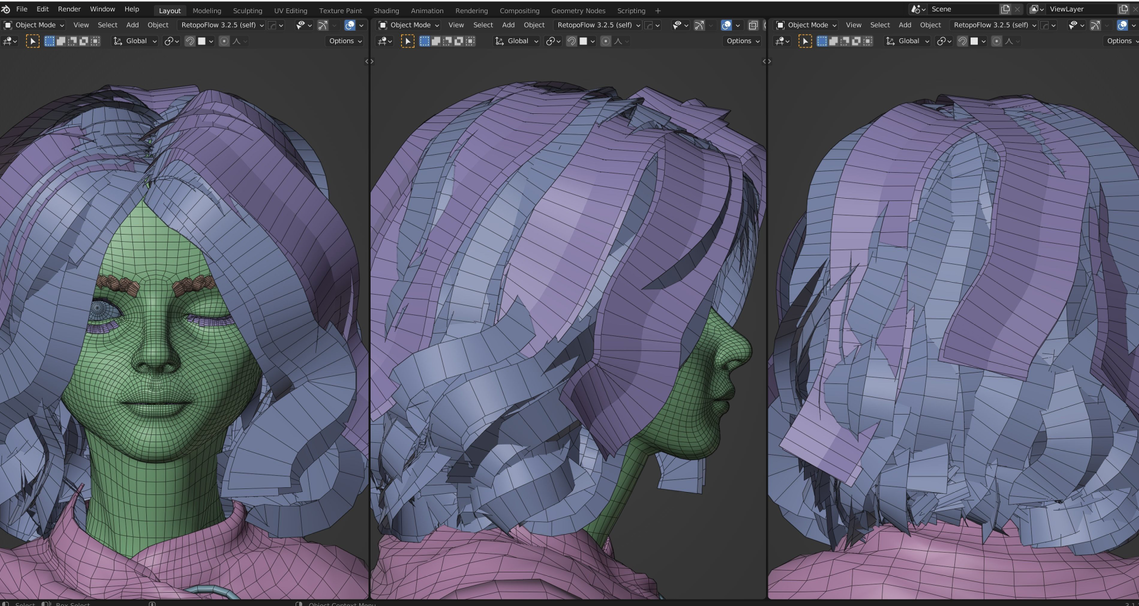The image size is (1139, 606).
Task: Open the Object menu in left viewport
Action: (158, 25)
